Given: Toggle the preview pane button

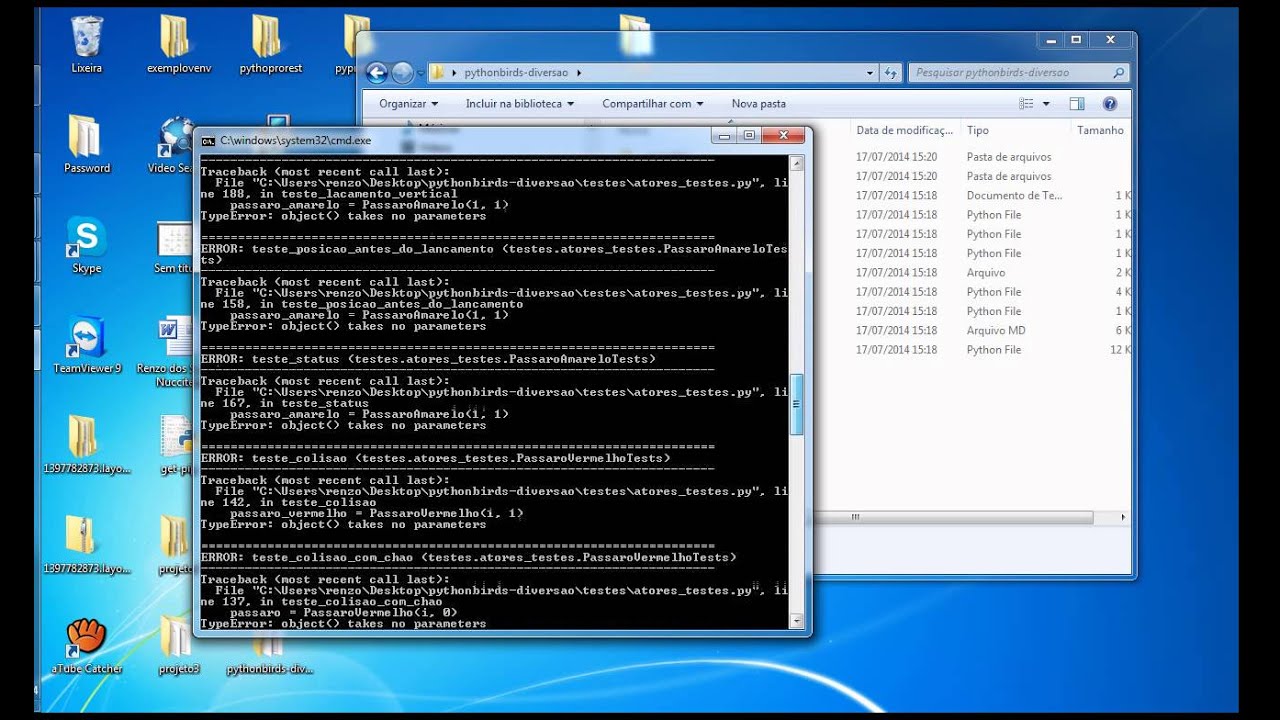Looking at the screenshot, I should click(1076, 103).
